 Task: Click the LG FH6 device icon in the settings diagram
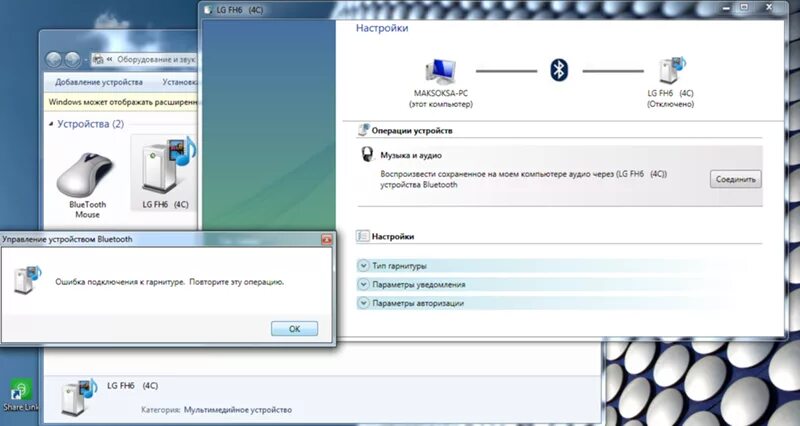[671, 70]
